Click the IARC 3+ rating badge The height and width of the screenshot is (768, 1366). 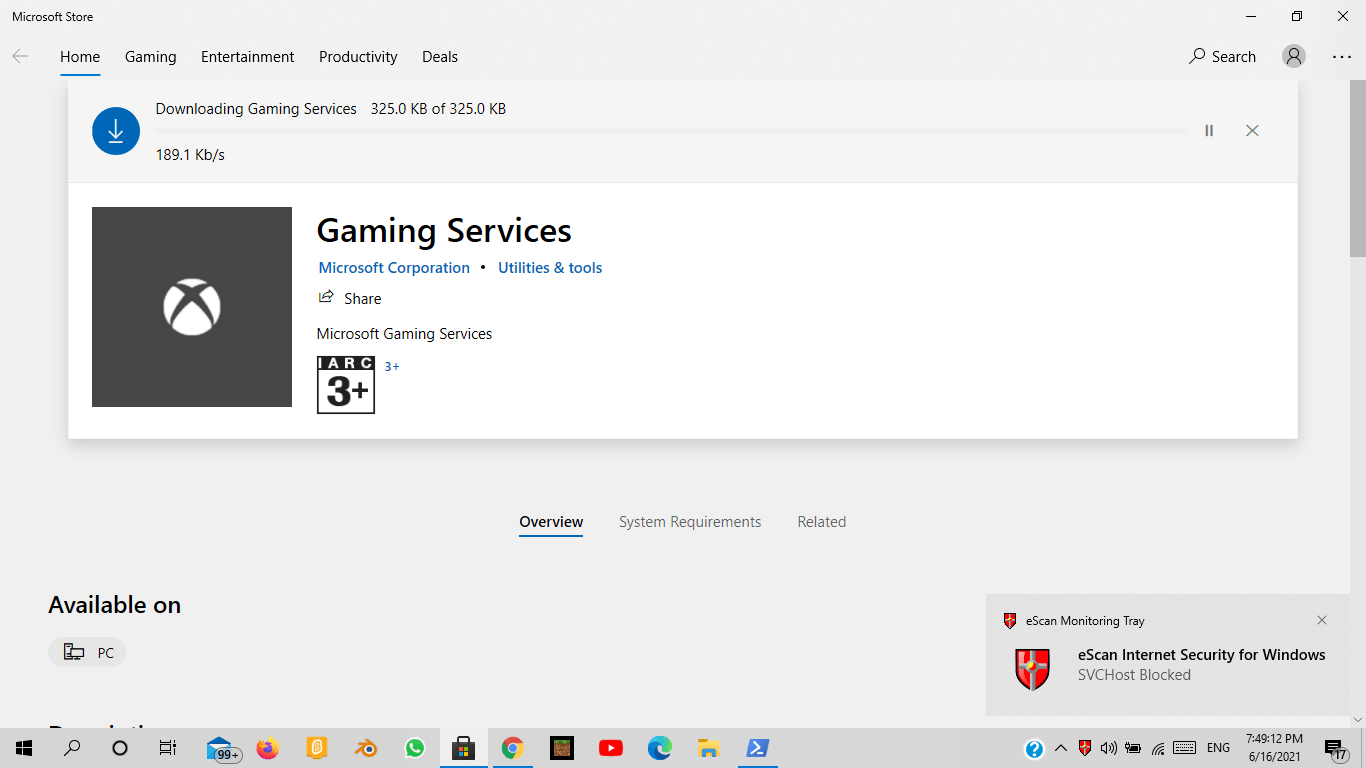(346, 385)
